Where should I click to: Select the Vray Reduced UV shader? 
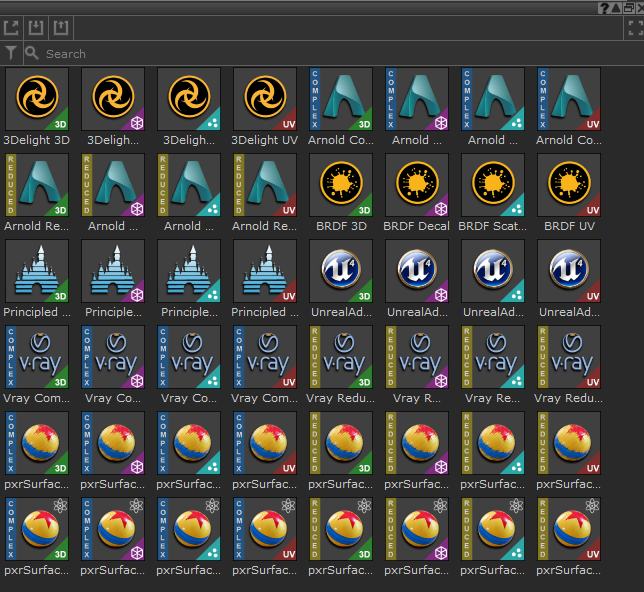point(569,357)
